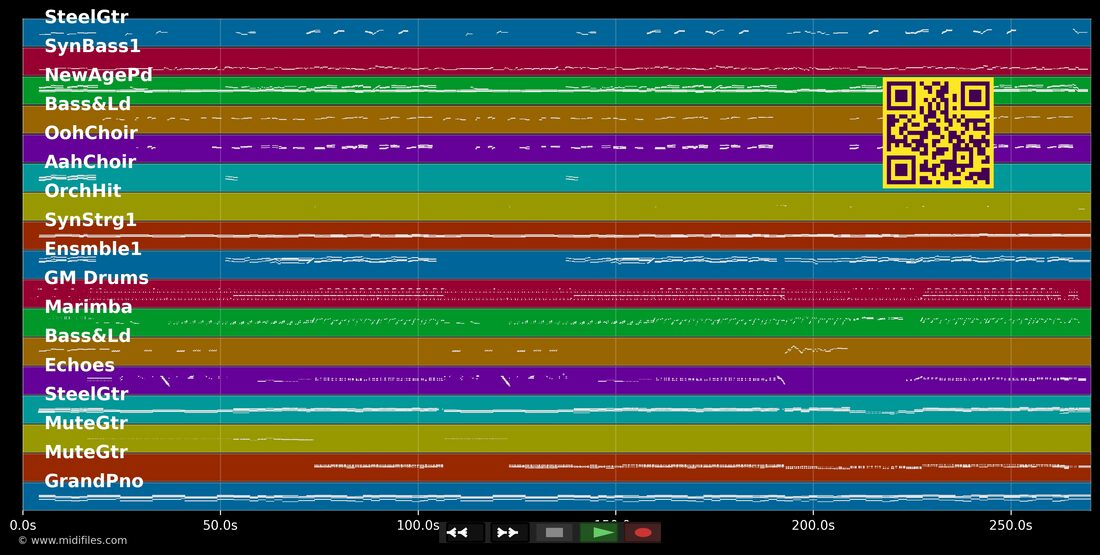The width and height of the screenshot is (1100, 555).
Task: Select the Echoes track label
Action: 79,365
